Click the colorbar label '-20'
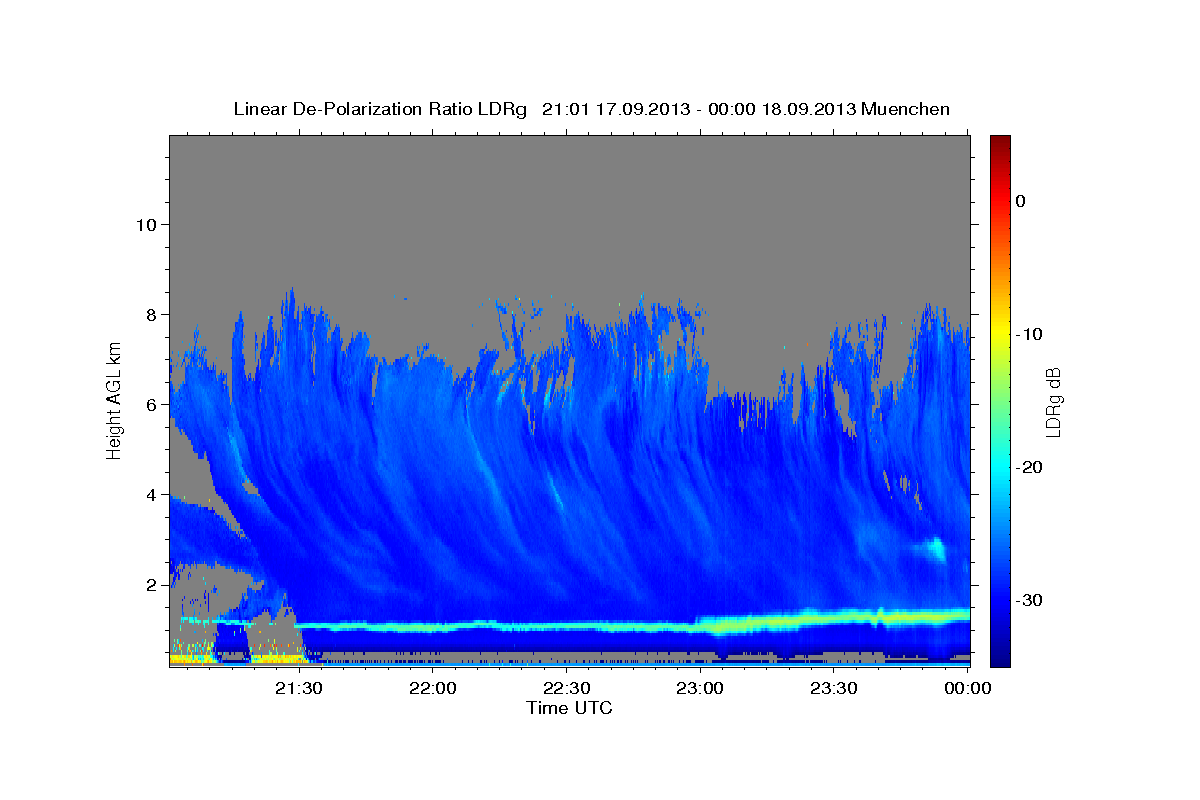Viewport: 1200px width, 800px height. coord(1030,467)
